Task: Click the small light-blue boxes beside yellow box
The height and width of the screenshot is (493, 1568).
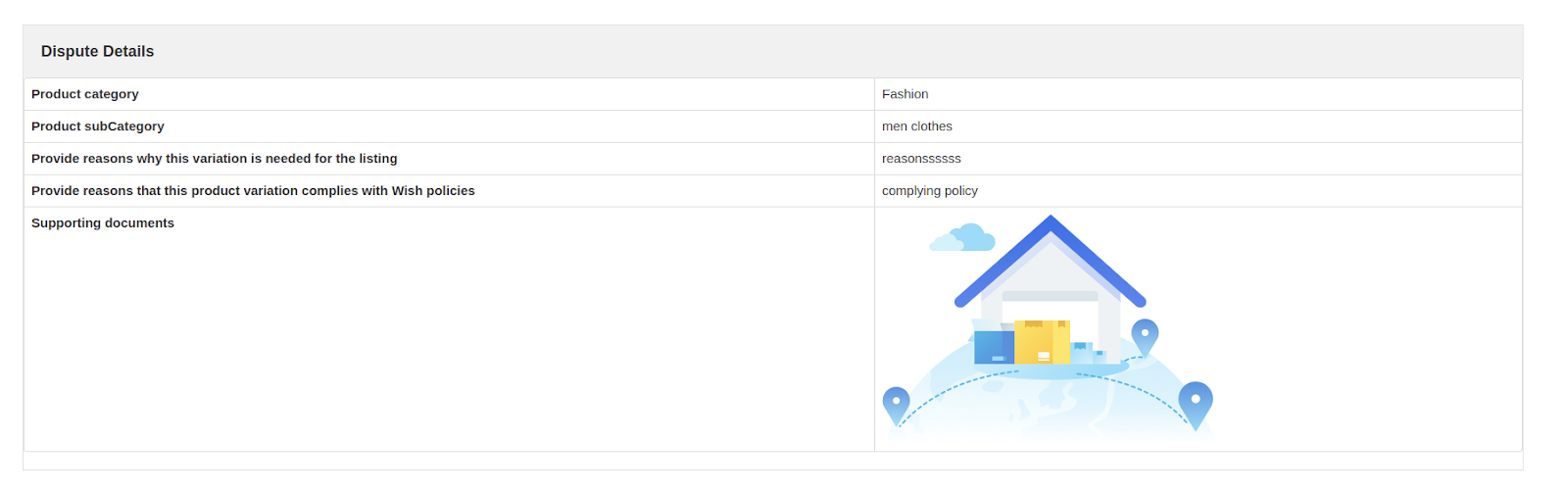Action: [x=1086, y=352]
